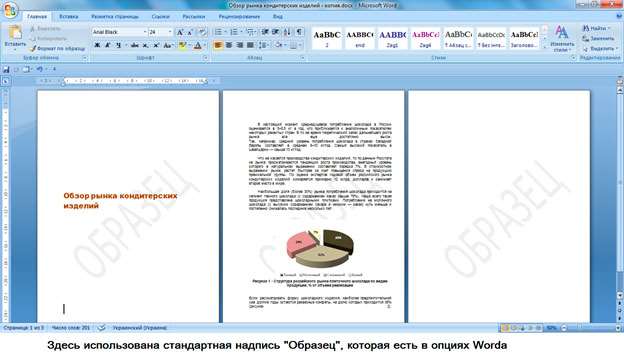Switch to the Вставка ribbon tab

[68, 17]
